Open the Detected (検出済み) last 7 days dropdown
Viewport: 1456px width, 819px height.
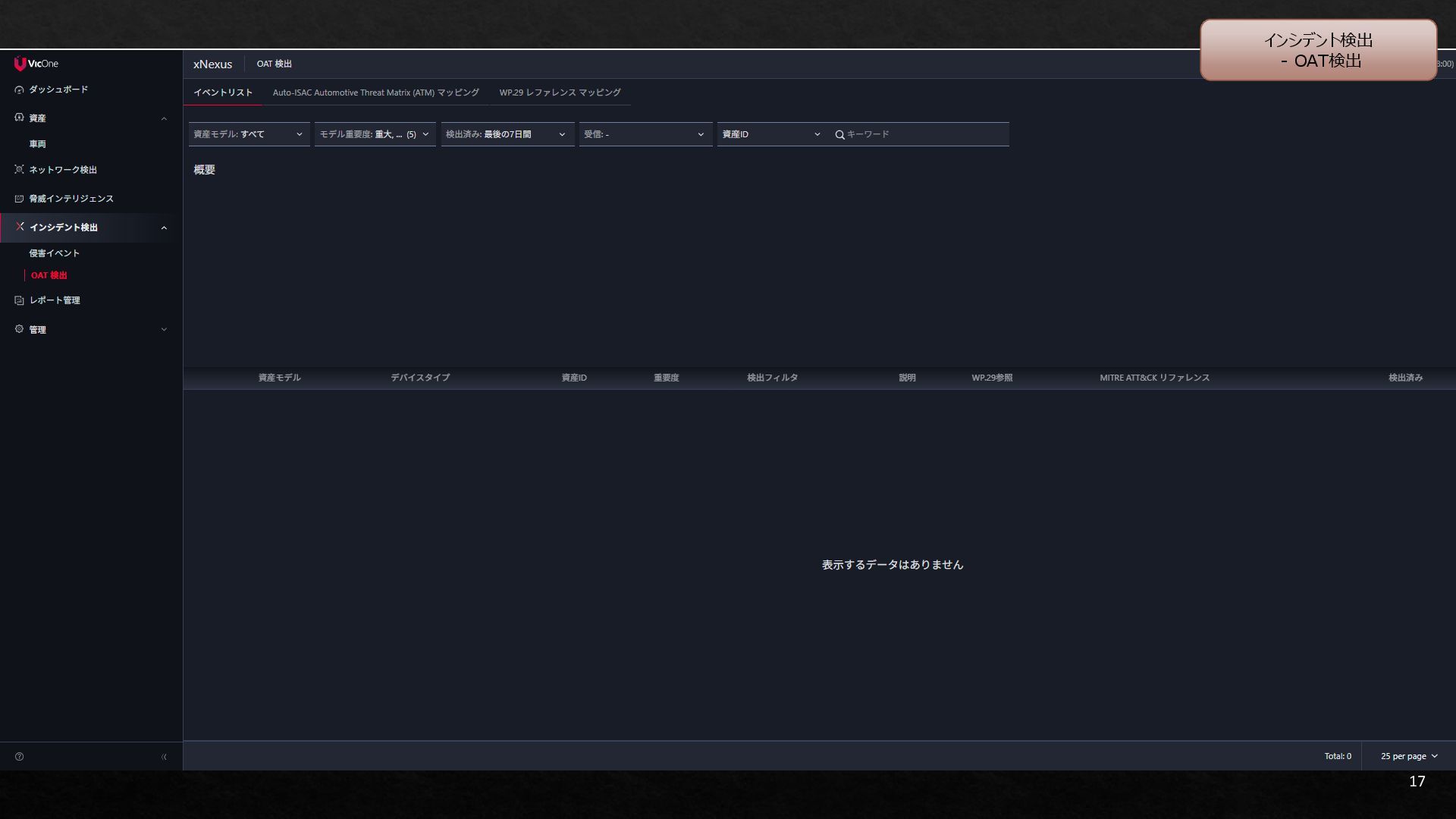click(507, 134)
